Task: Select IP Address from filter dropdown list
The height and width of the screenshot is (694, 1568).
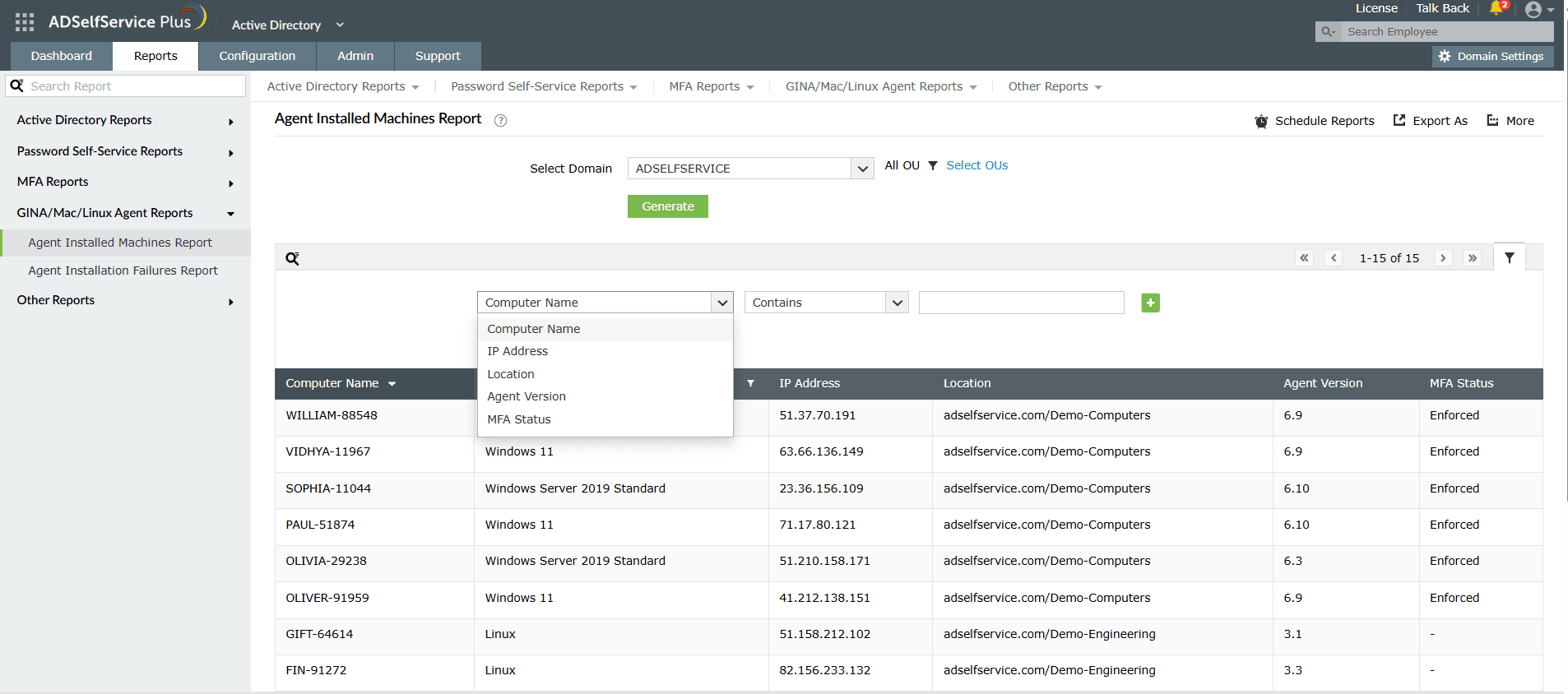Action: 605,351
